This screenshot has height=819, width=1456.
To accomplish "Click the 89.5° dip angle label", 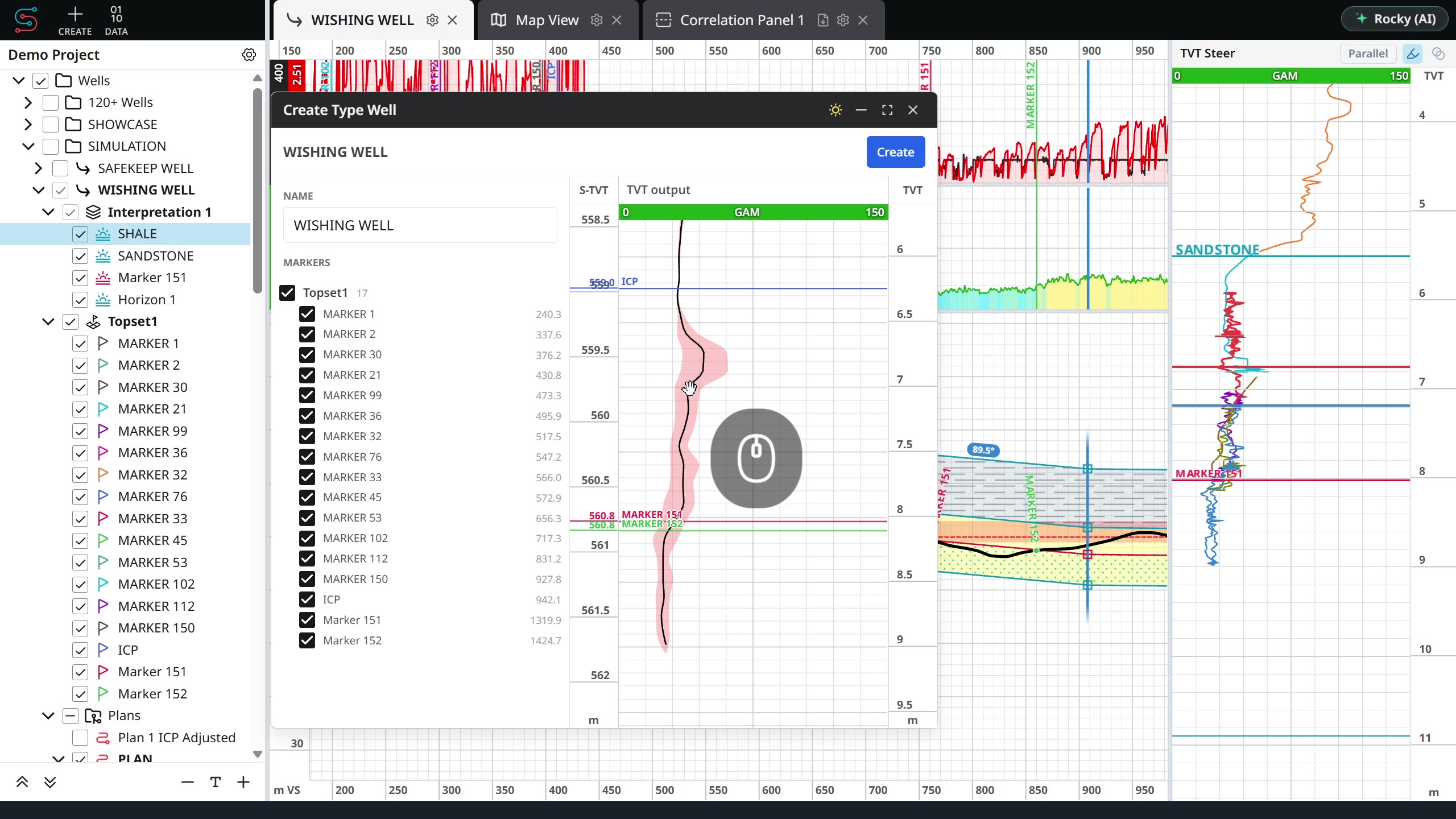I will pyautogui.click(x=983, y=450).
